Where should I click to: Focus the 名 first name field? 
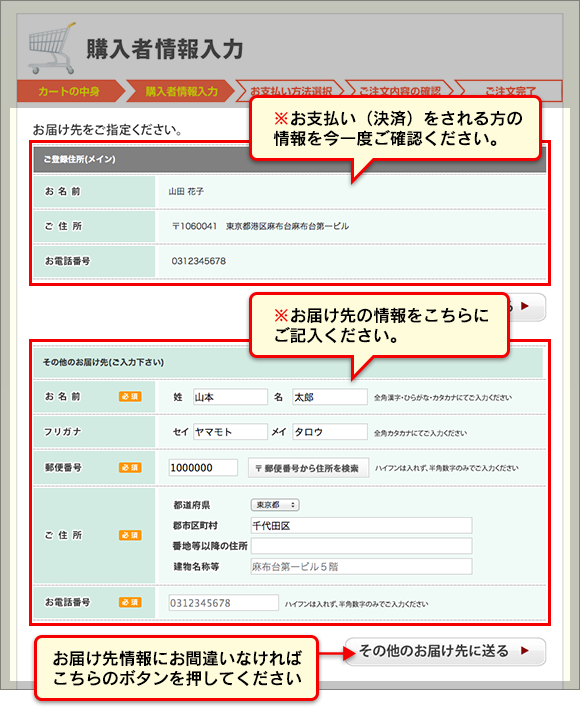(x=330, y=397)
